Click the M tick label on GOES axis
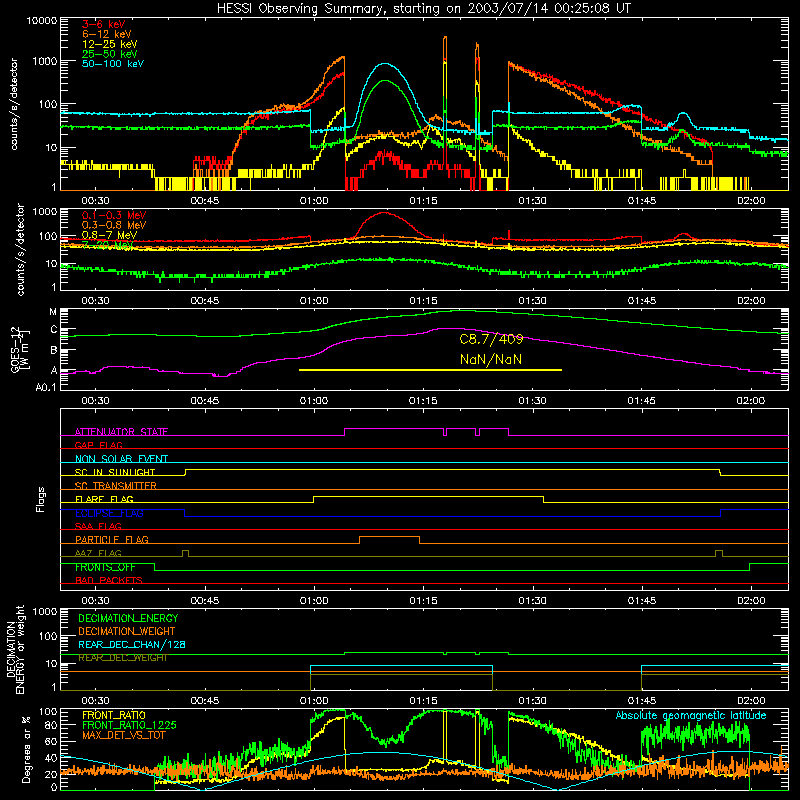This screenshot has width=800, height=800. click(x=53, y=312)
